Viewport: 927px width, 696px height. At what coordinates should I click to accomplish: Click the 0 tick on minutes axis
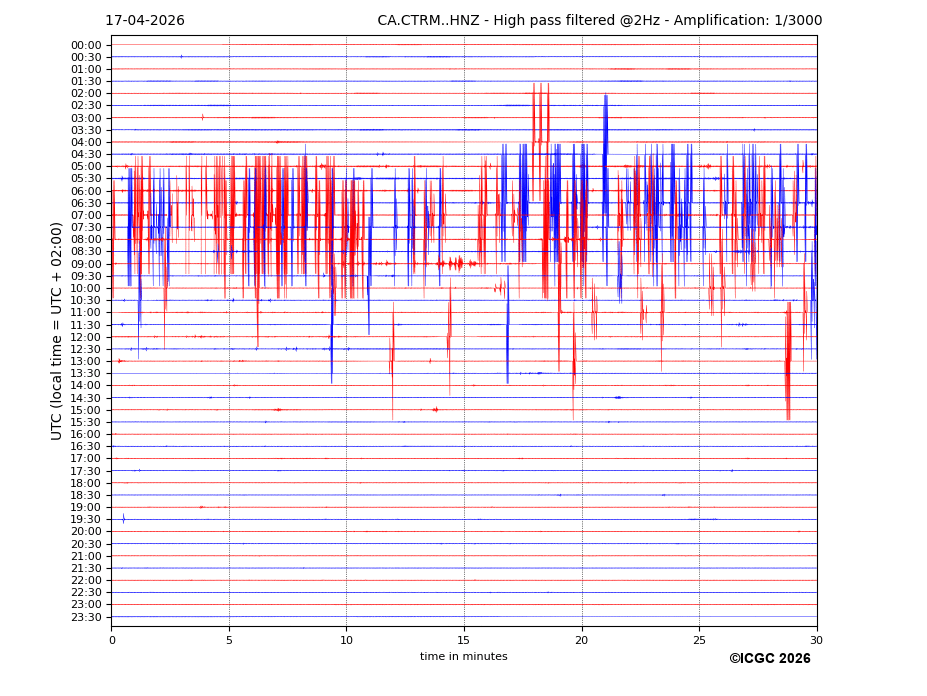pos(112,640)
